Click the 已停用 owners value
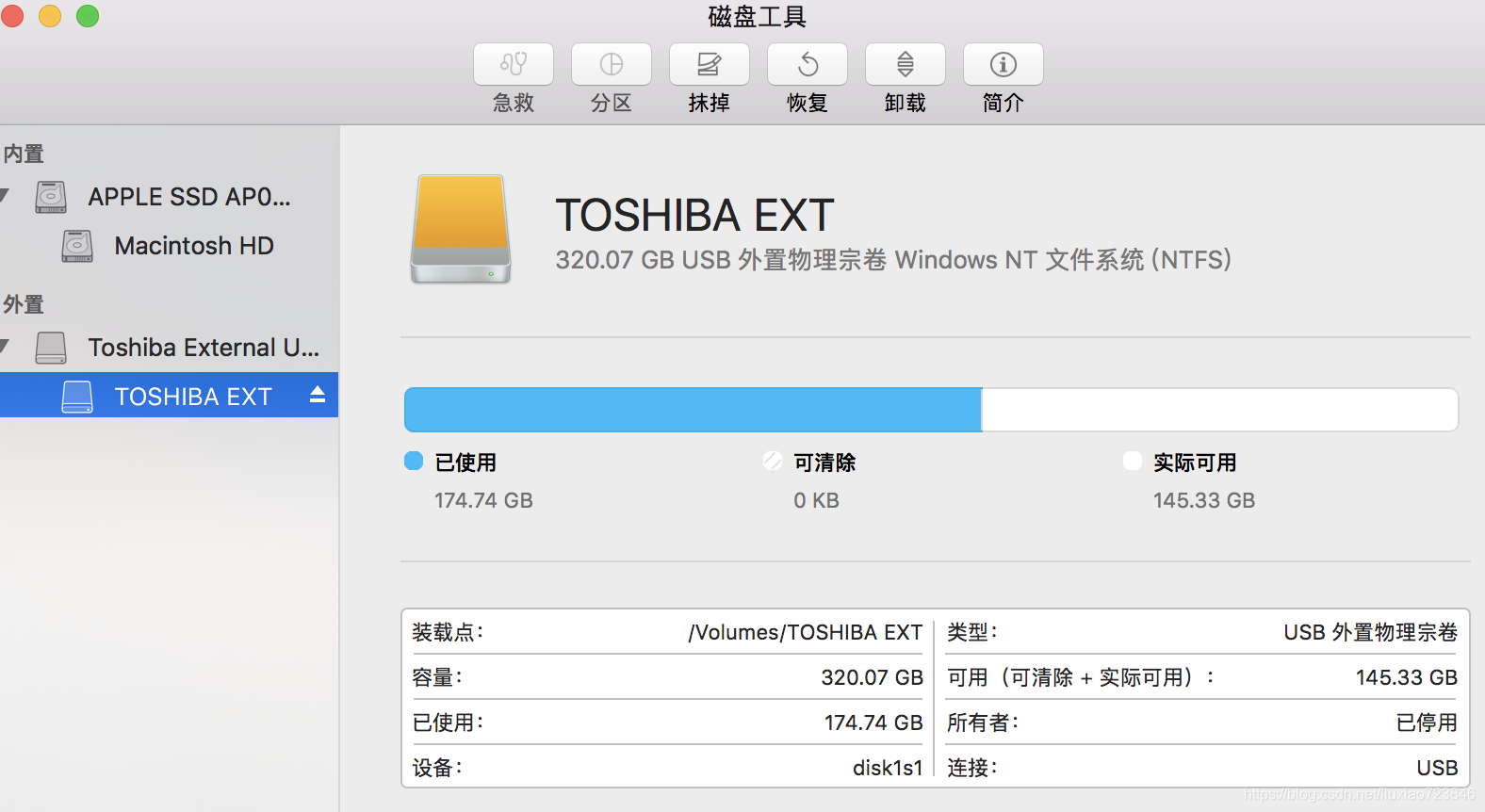 [1427, 723]
